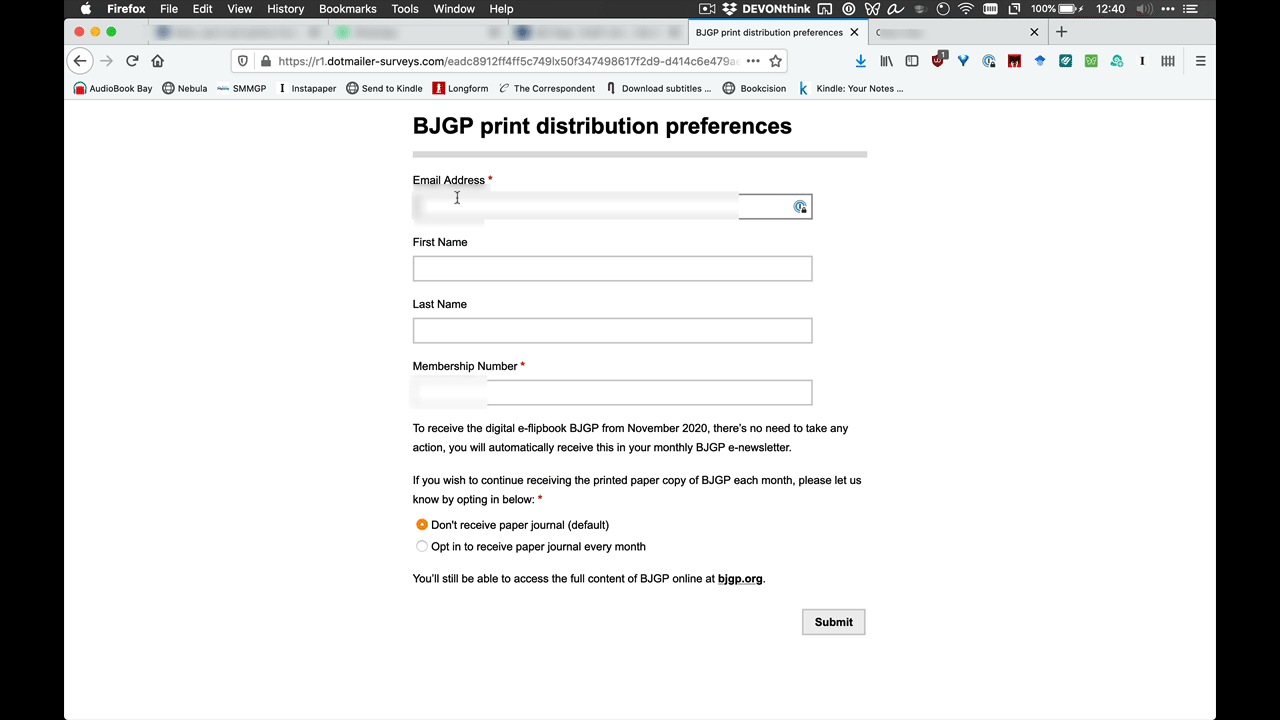Open page actions three-dots menu
Image resolution: width=1280 pixels, height=720 pixels.
click(752, 61)
